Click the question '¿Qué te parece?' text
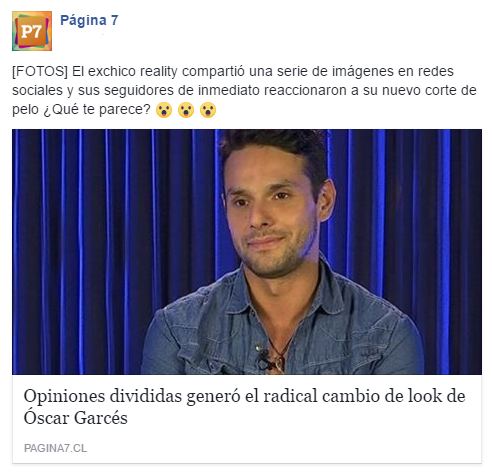This screenshot has height=474, width=492. tap(97, 109)
